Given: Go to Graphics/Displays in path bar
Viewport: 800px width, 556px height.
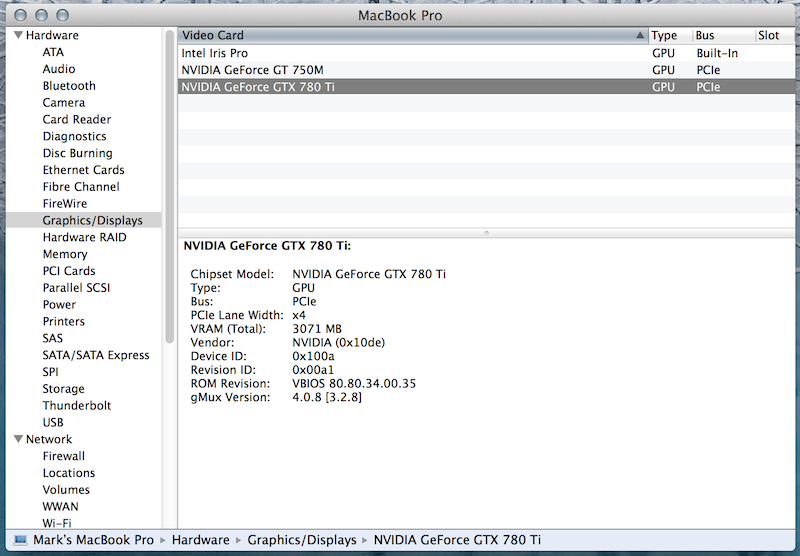Looking at the screenshot, I should (302, 540).
